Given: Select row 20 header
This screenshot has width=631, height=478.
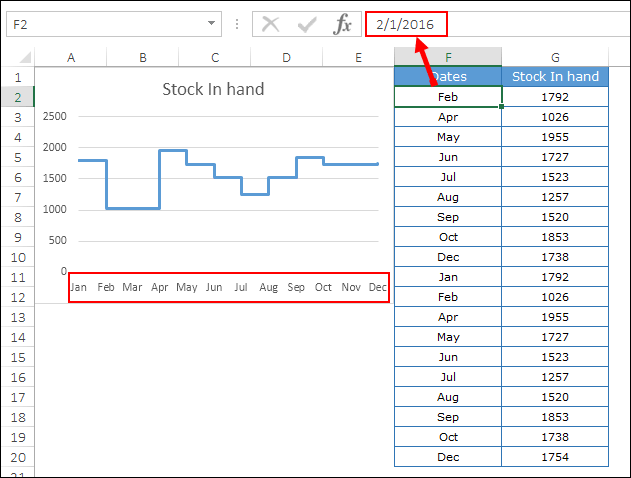Looking at the screenshot, I should [x=18, y=457].
